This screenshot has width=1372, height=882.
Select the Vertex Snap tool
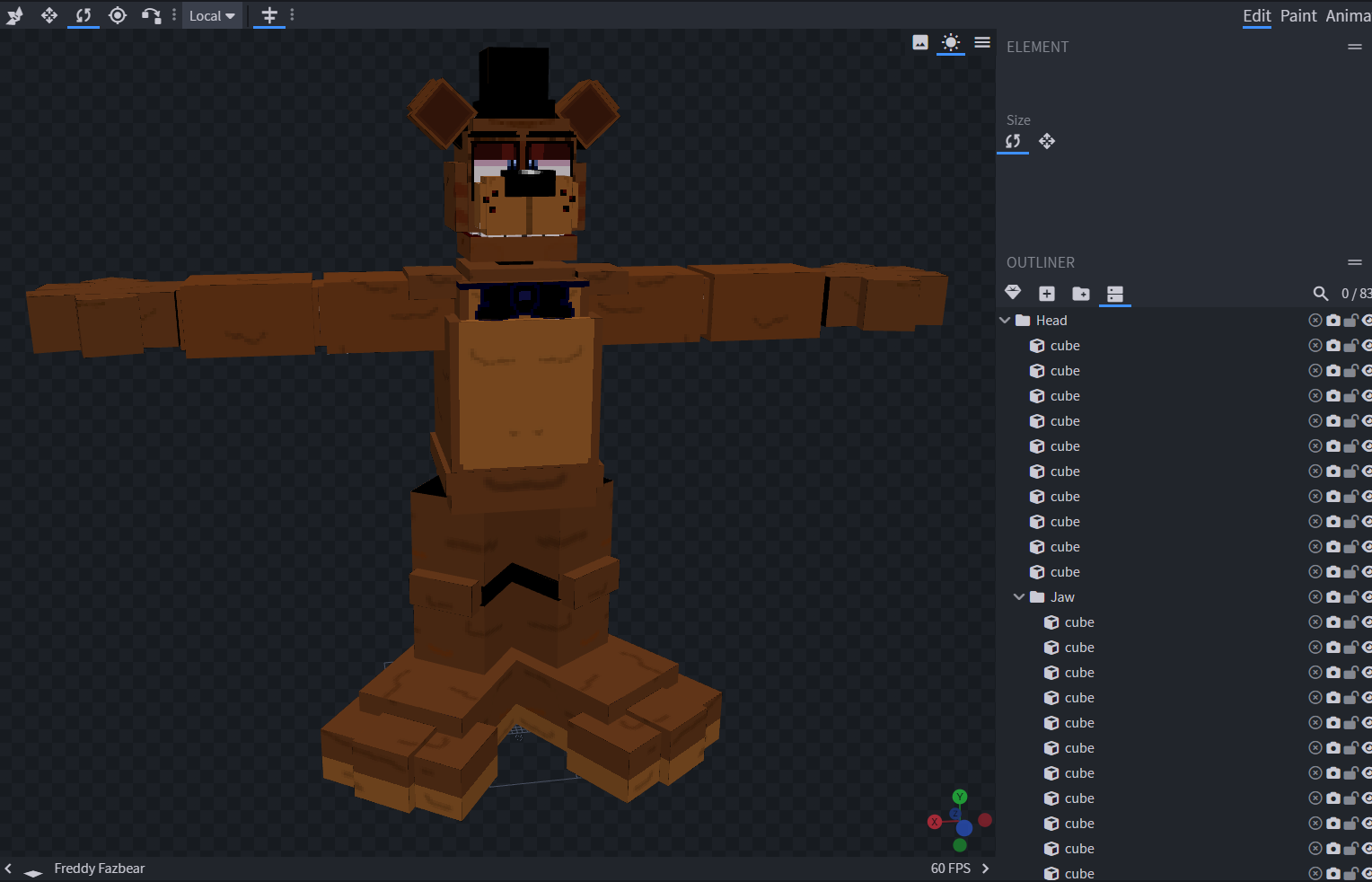pyautogui.click(x=151, y=15)
